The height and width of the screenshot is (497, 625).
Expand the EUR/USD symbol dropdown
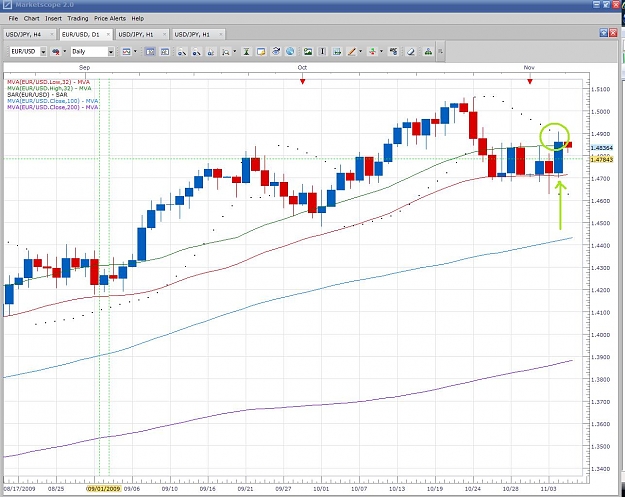pyautogui.click(x=43, y=52)
